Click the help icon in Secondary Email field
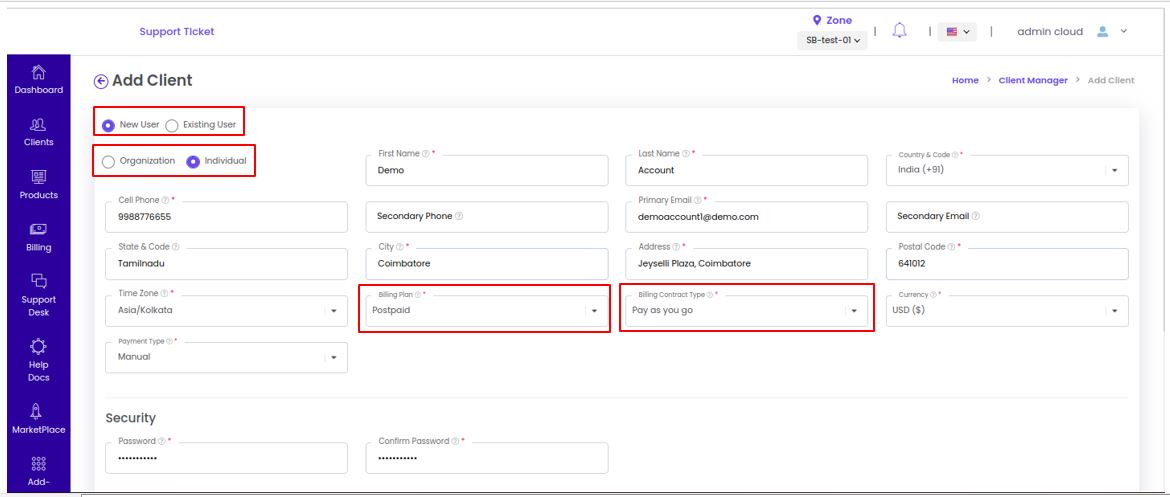 click(x=976, y=216)
